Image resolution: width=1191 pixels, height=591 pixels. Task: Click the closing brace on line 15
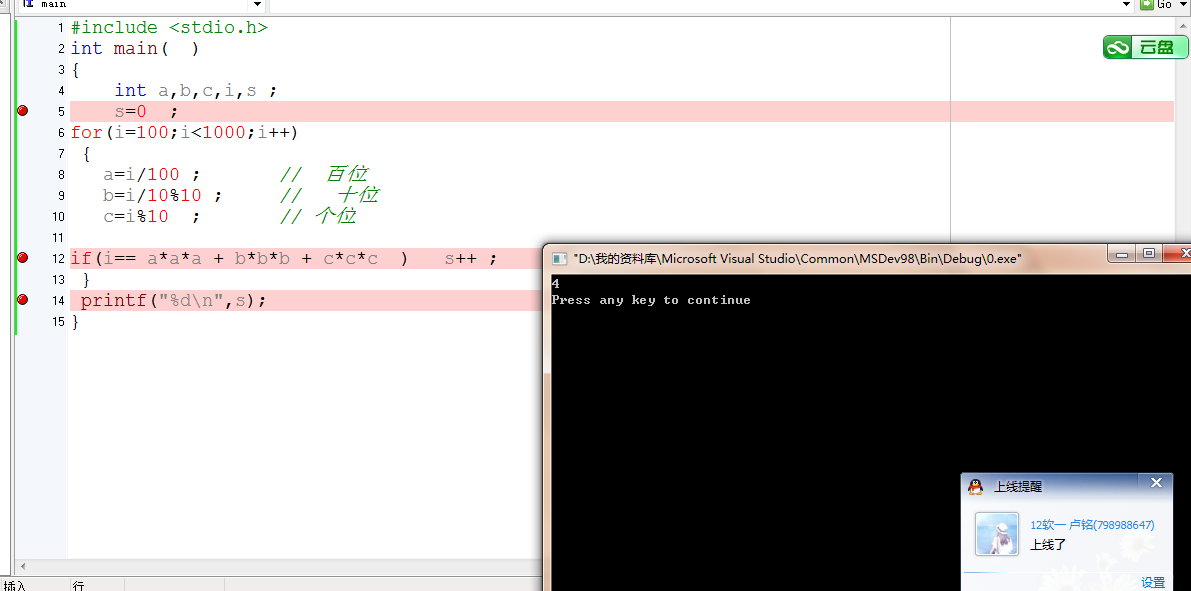click(74, 321)
